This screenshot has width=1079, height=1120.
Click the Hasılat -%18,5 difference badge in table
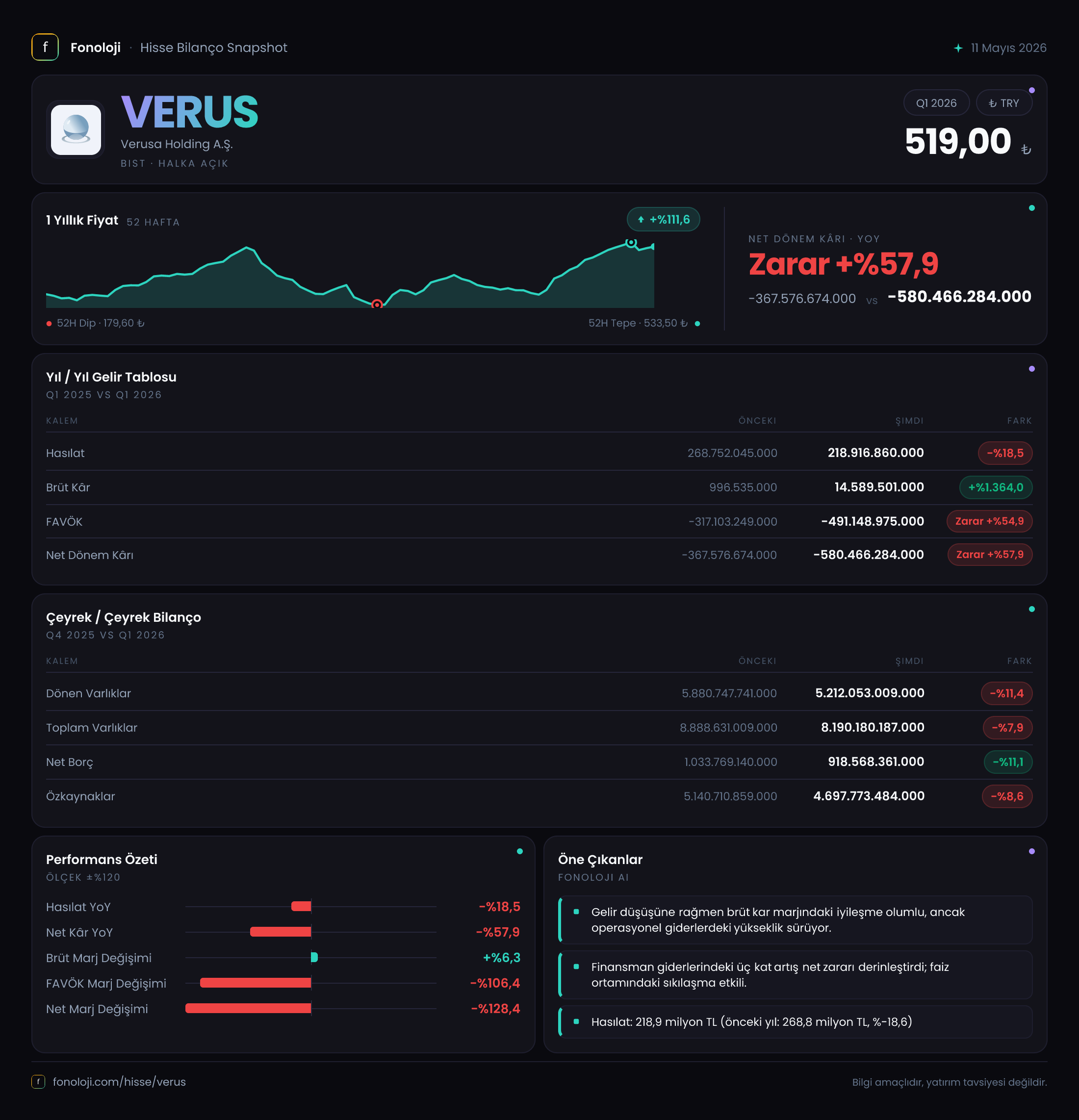[x=1005, y=453]
